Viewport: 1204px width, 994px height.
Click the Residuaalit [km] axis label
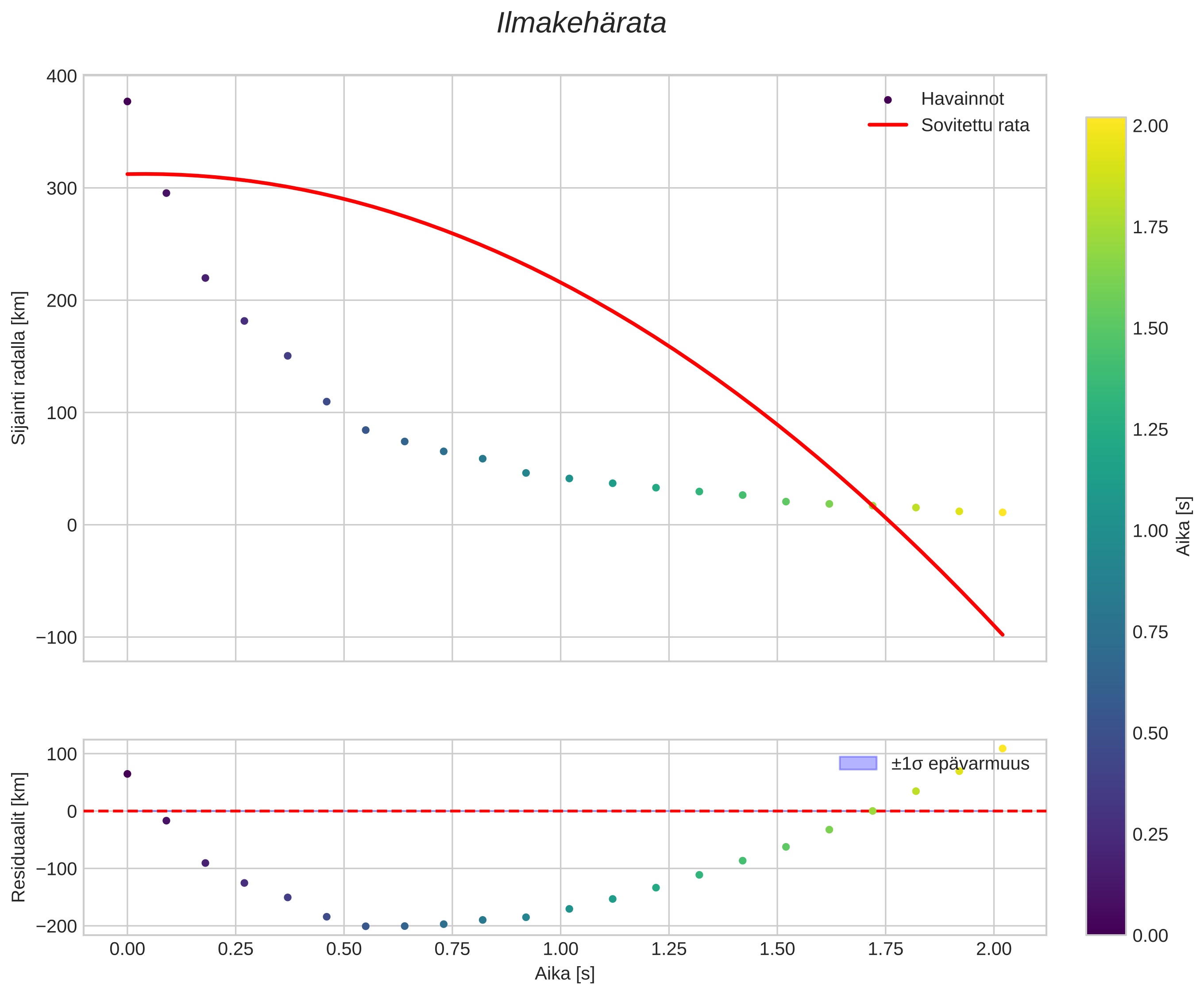tap(19, 836)
